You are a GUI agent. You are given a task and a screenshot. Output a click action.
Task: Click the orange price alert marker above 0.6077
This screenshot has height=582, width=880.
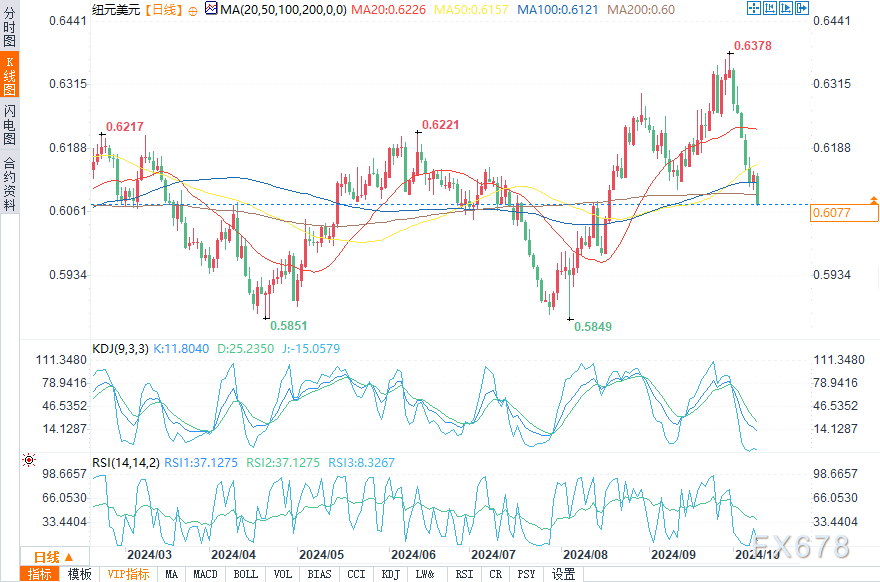point(874,200)
